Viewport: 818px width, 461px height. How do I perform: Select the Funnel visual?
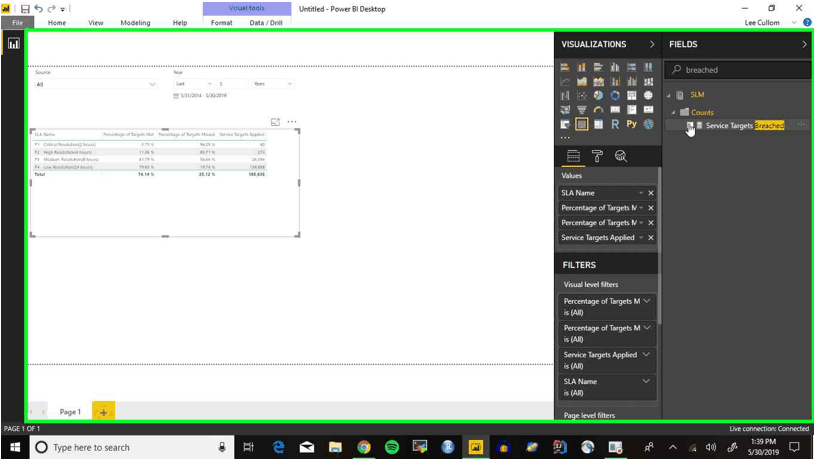tap(582, 110)
